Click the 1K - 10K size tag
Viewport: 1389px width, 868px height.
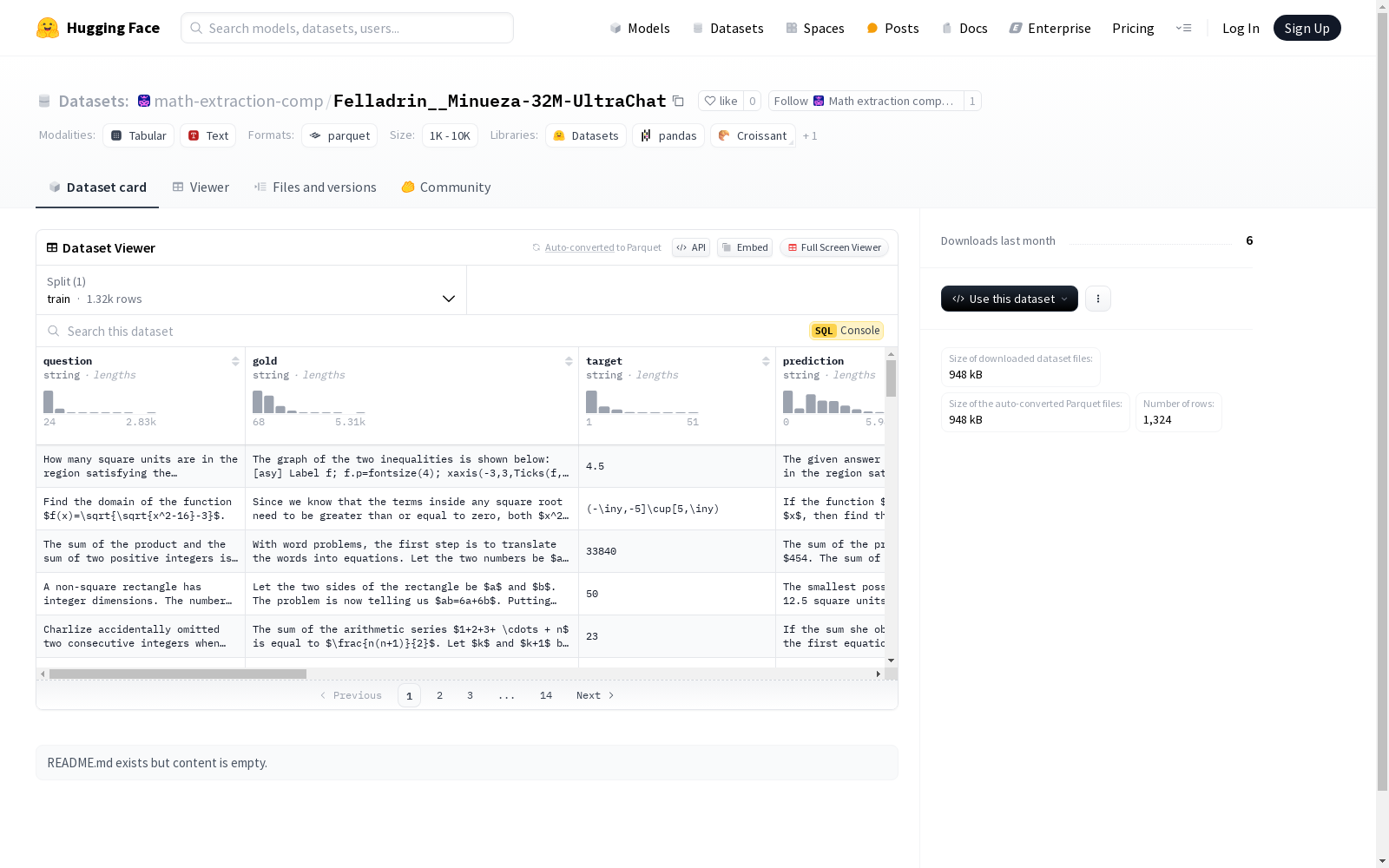tap(450, 135)
